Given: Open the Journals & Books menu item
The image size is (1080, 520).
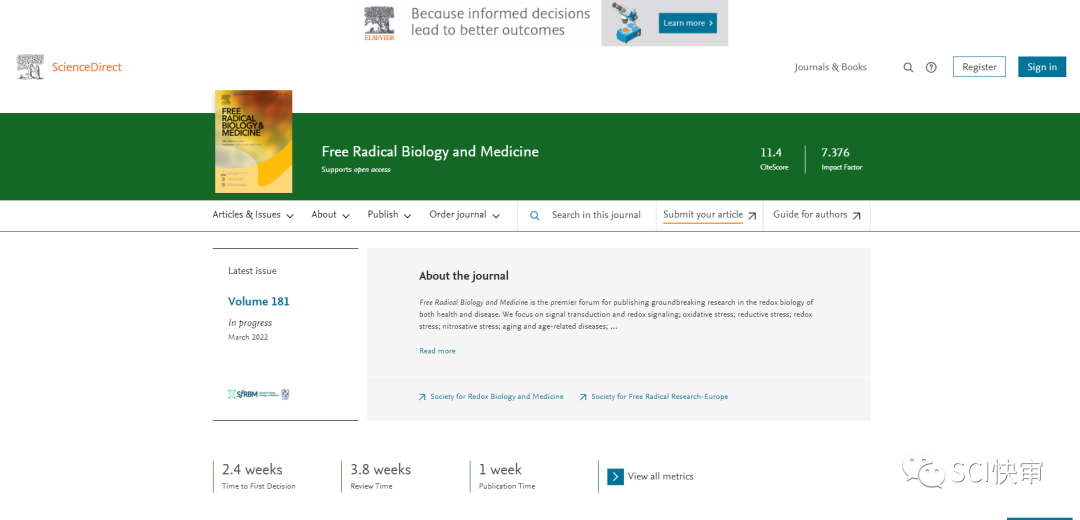Looking at the screenshot, I should click(830, 67).
